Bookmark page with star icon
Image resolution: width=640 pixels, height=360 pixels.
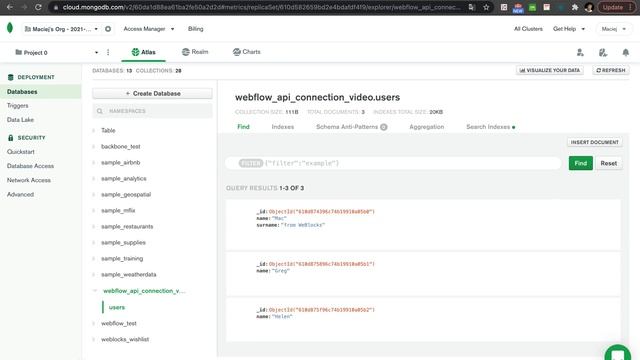tap(486, 7)
